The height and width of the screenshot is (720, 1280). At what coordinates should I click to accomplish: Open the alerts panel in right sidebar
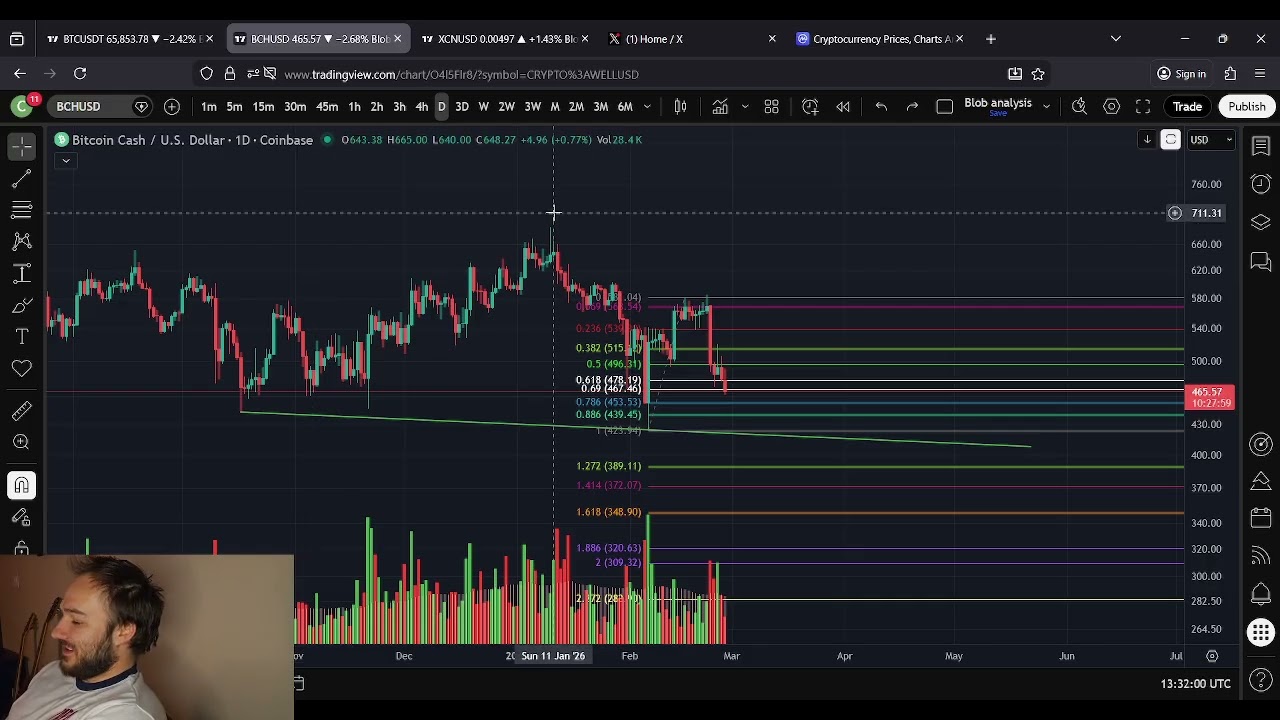(1260, 184)
